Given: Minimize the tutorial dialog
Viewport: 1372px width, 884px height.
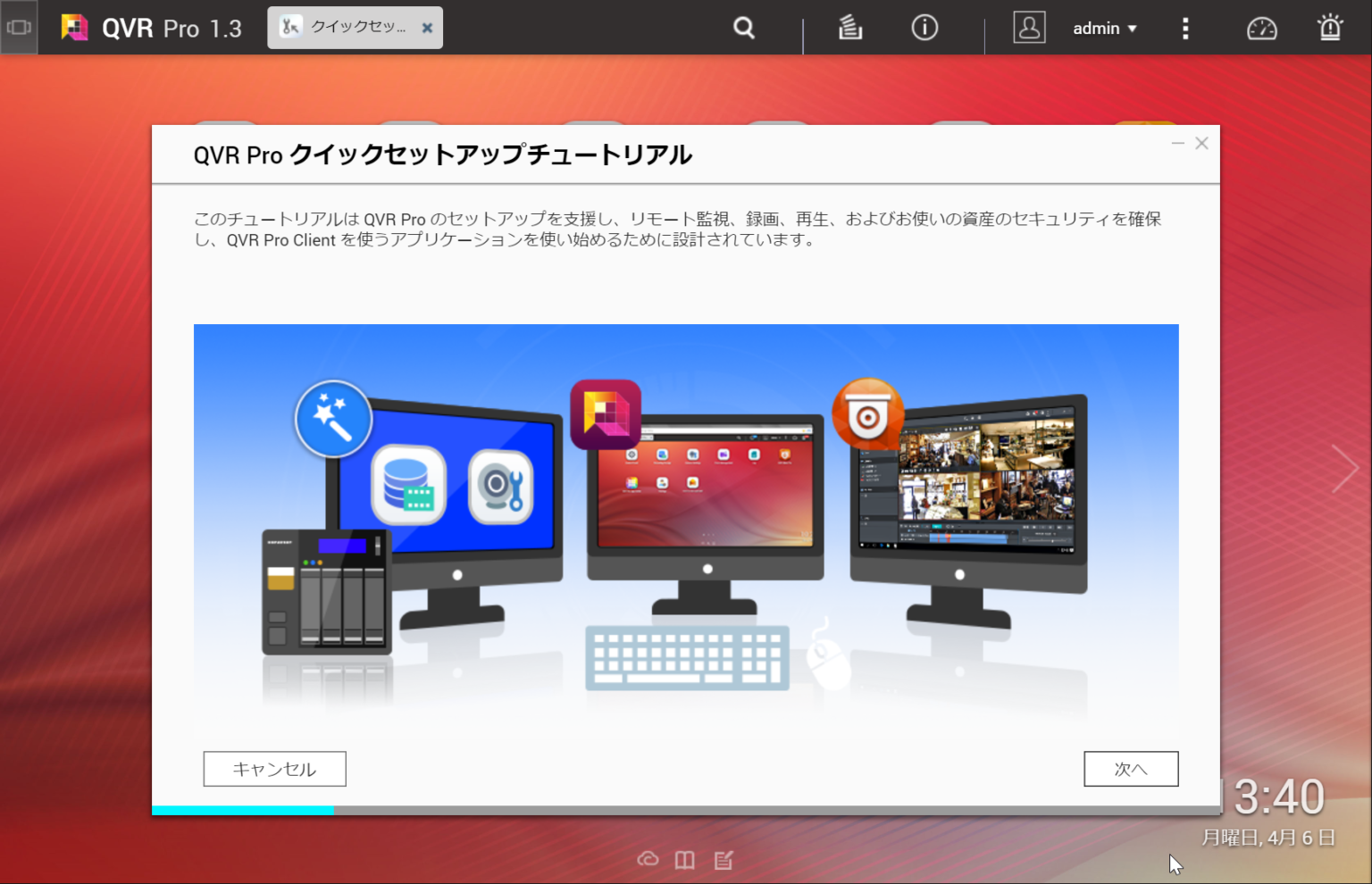Looking at the screenshot, I should (1178, 143).
